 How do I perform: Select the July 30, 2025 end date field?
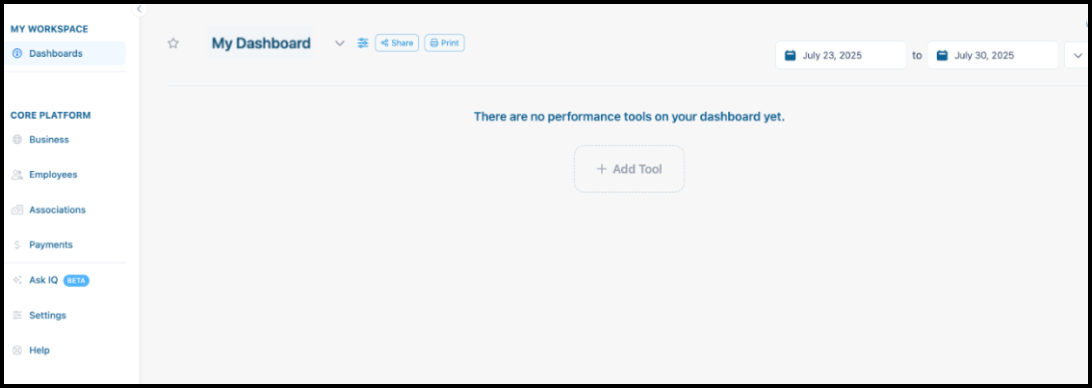click(x=992, y=55)
